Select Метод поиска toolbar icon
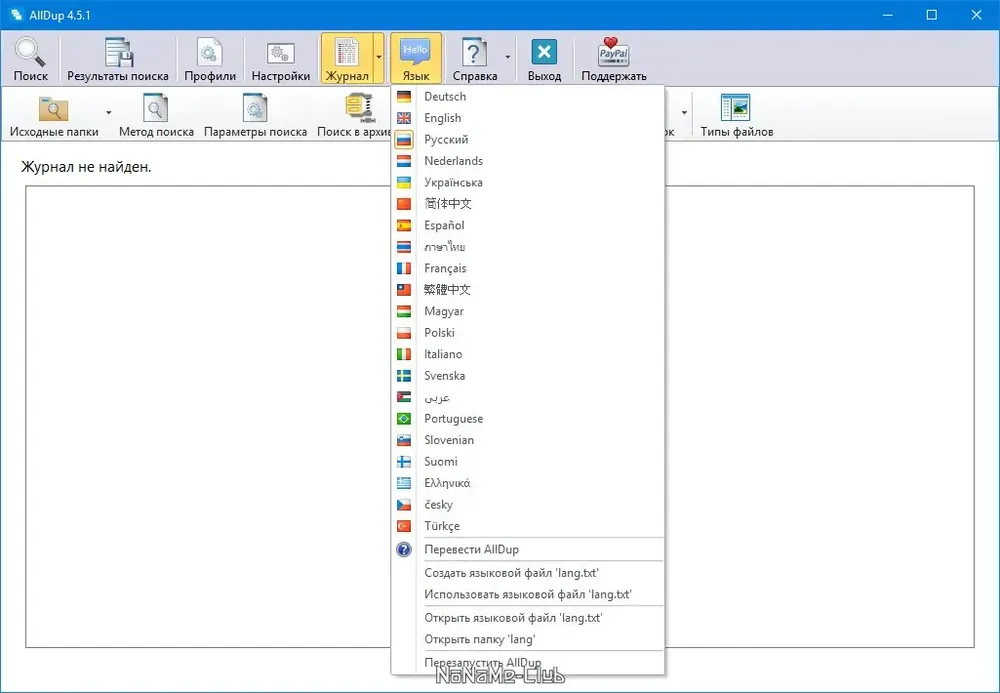 (x=156, y=108)
